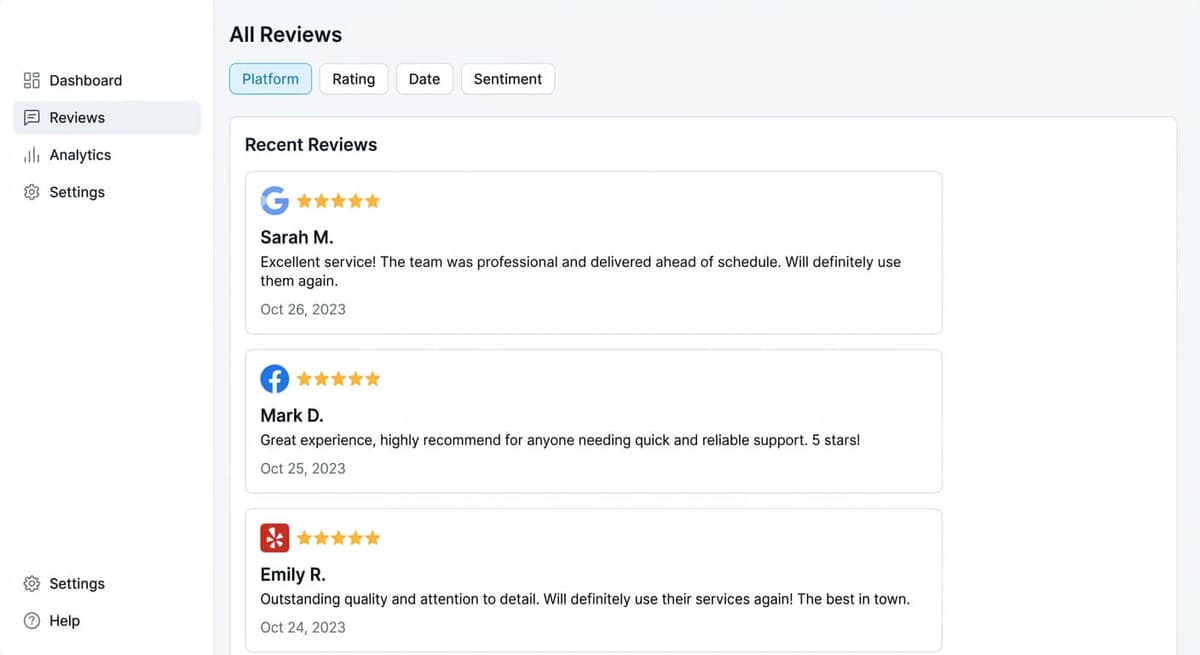Toggle the Platform filter

270,78
